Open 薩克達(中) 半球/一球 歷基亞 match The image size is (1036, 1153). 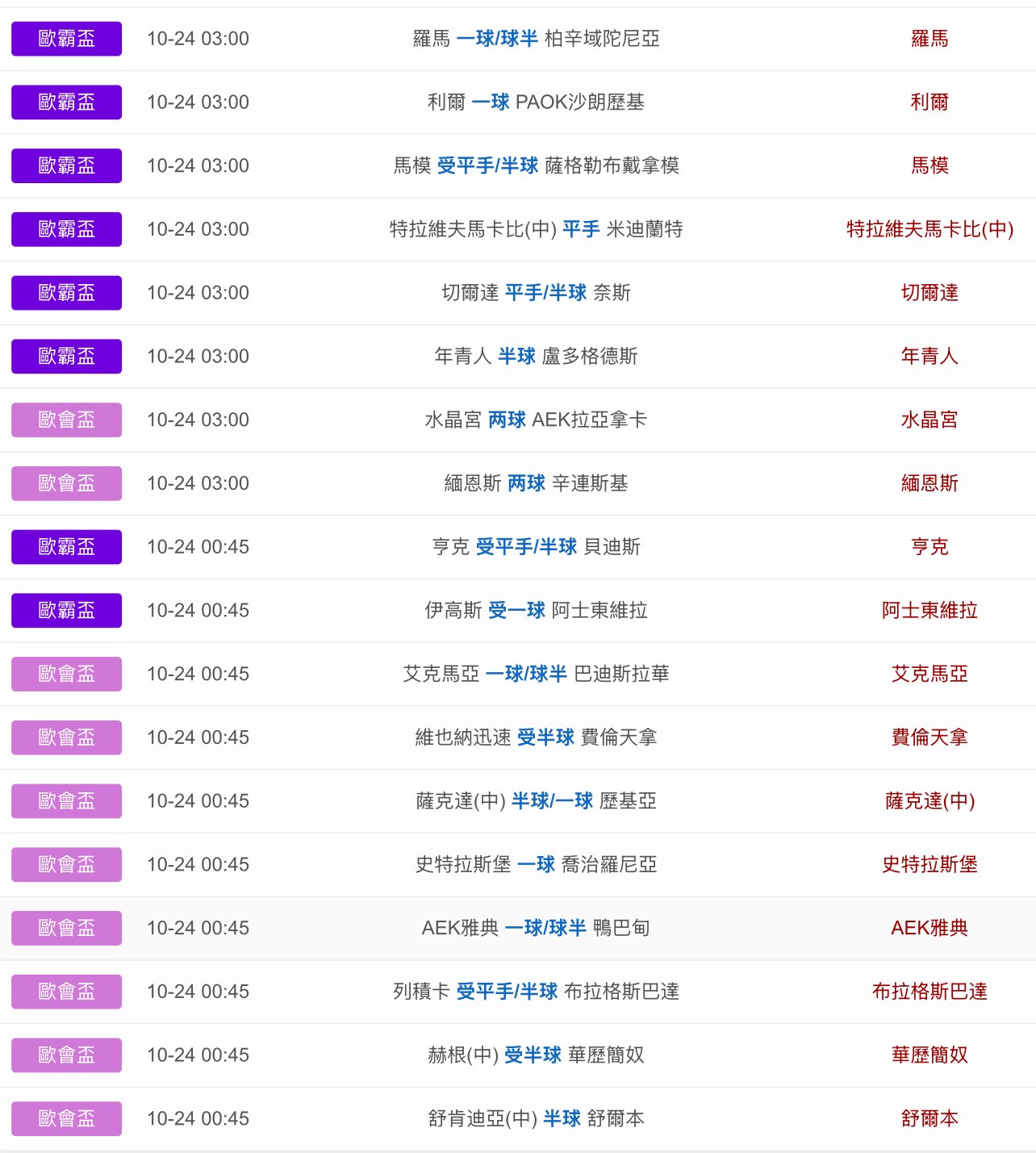coord(536,801)
